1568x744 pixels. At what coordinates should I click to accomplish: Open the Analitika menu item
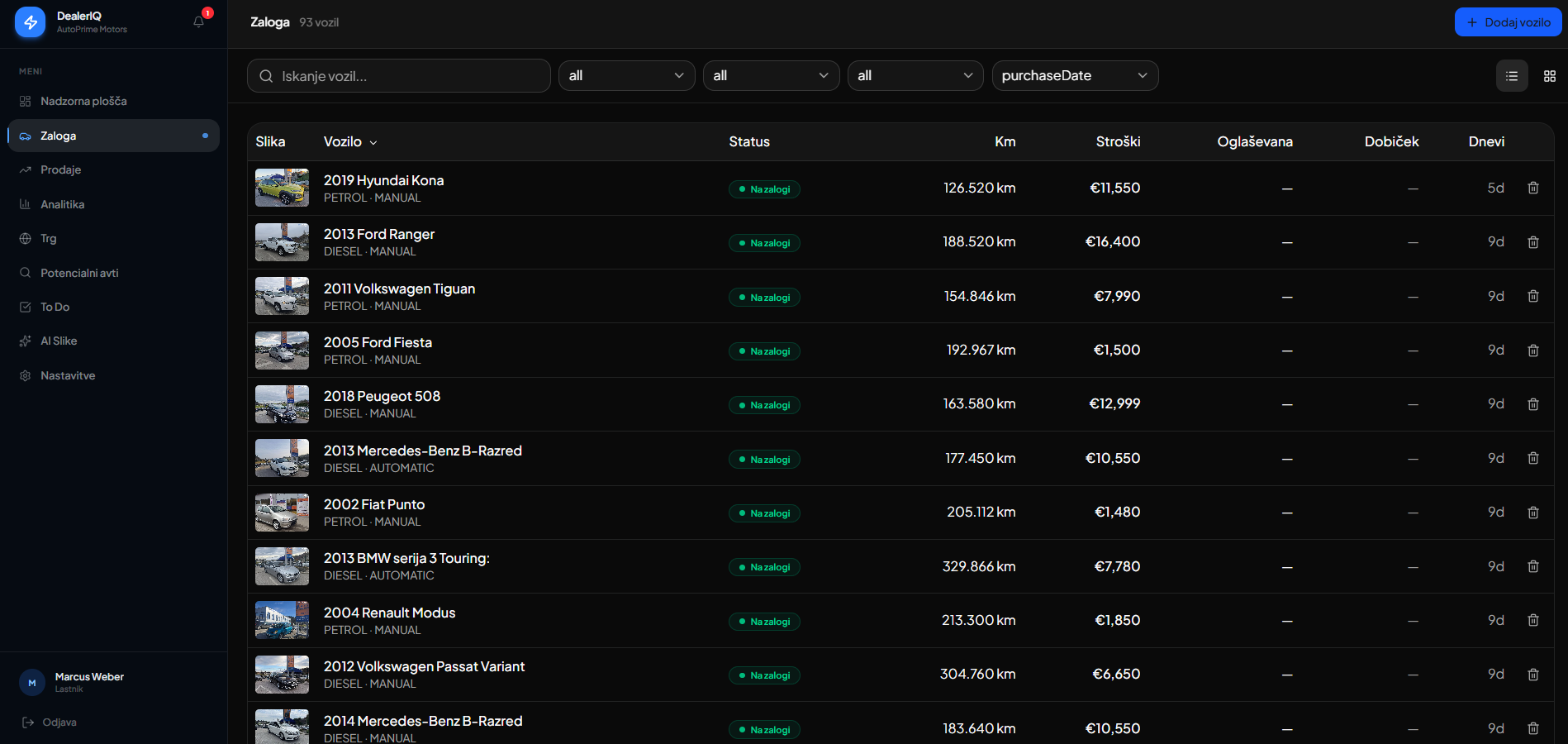[x=63, y=205]
